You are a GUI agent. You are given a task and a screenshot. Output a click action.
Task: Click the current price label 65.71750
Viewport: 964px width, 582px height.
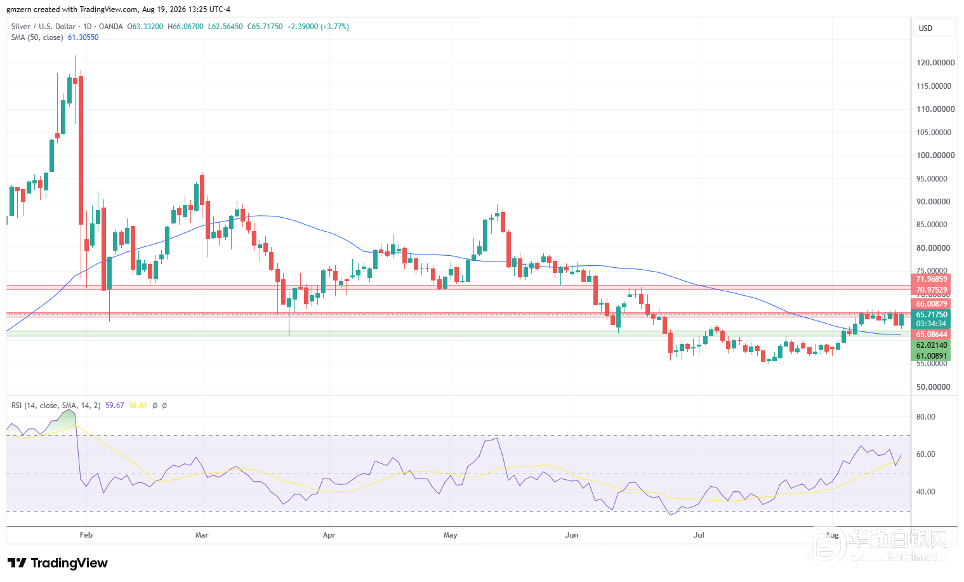point(931,314)
